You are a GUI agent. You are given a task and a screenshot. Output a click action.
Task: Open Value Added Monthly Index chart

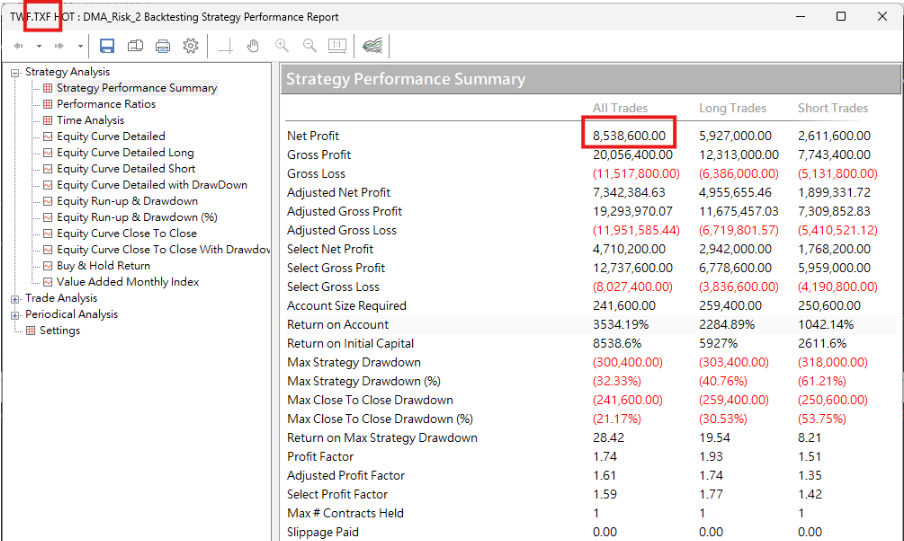pos(127,281)
